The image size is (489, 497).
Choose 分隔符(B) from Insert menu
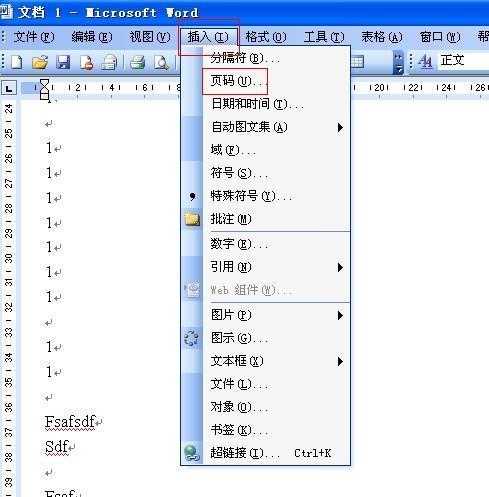point(266,58)
